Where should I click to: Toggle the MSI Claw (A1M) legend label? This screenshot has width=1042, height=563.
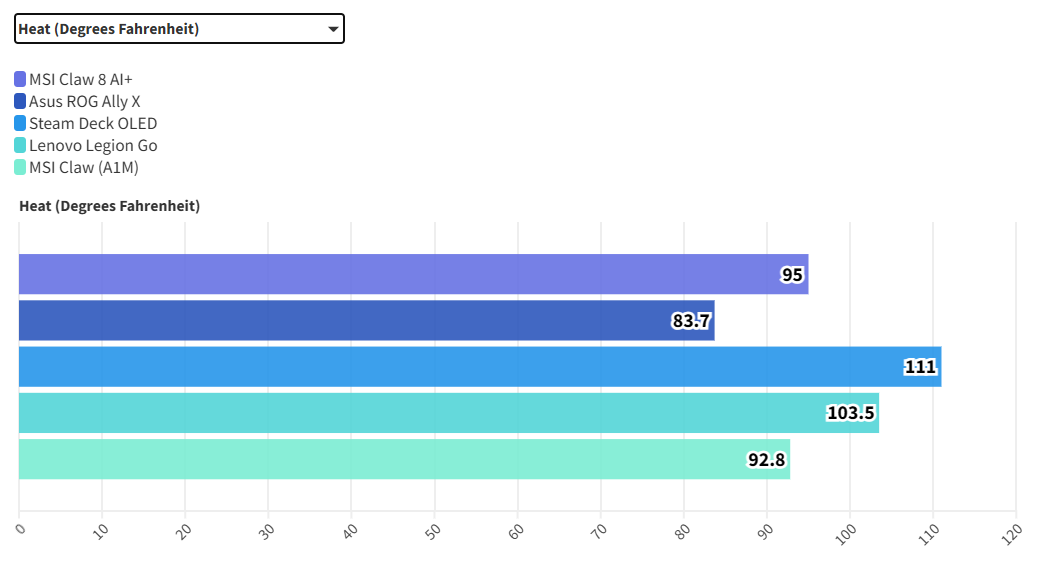pos(84,167)
